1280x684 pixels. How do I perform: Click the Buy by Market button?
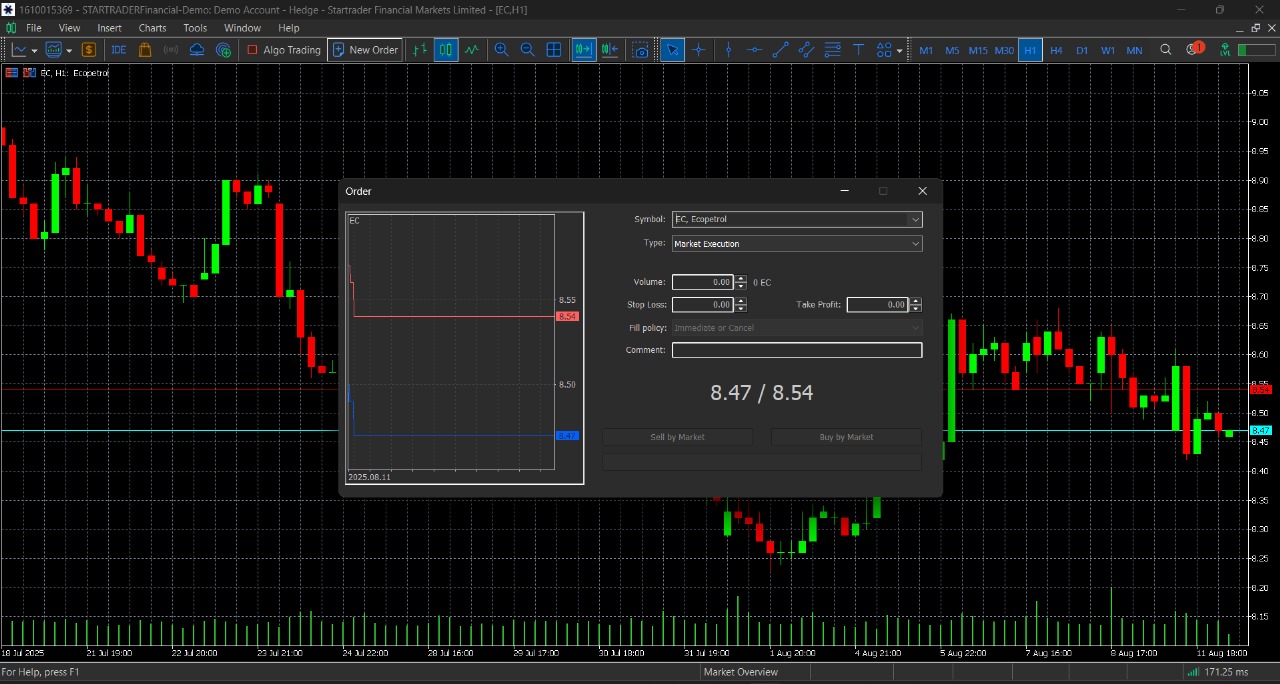846,437
